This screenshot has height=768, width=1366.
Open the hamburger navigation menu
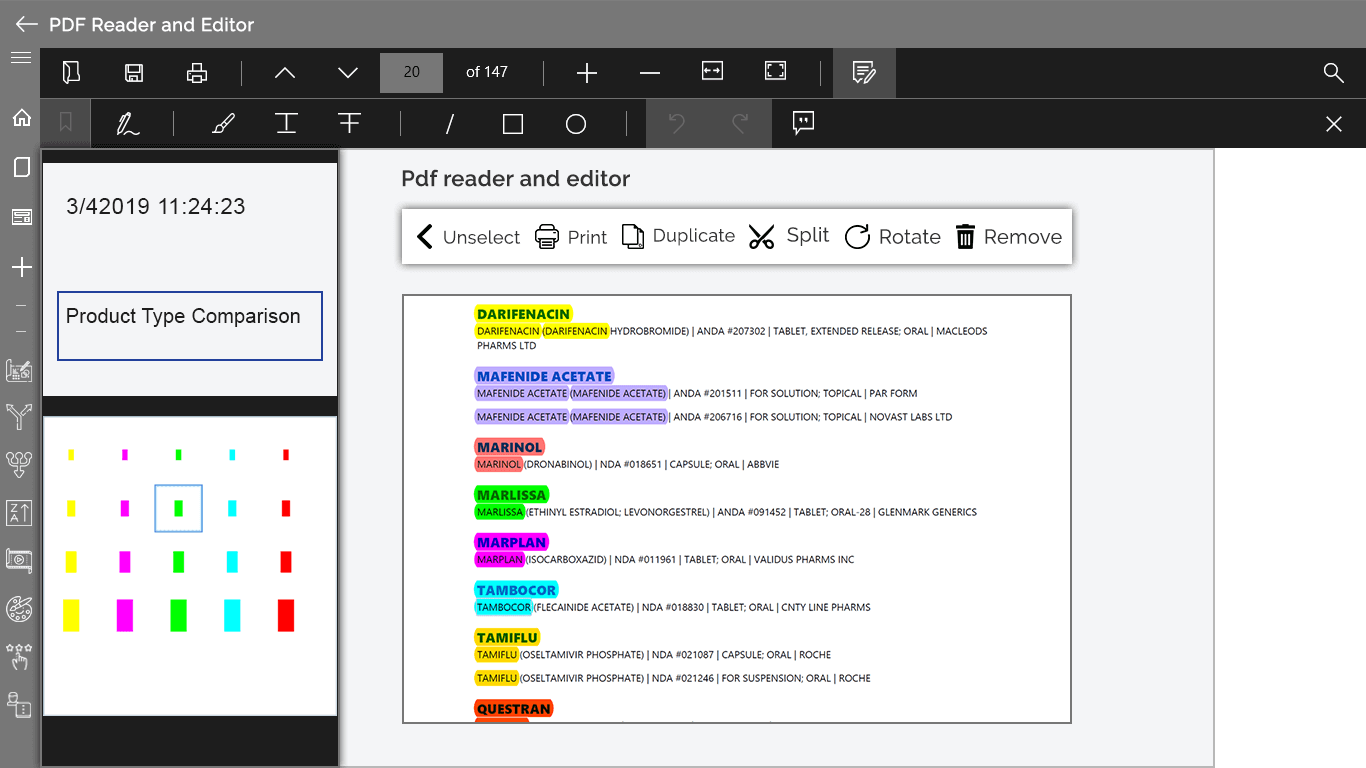click(x=20, y=57)
